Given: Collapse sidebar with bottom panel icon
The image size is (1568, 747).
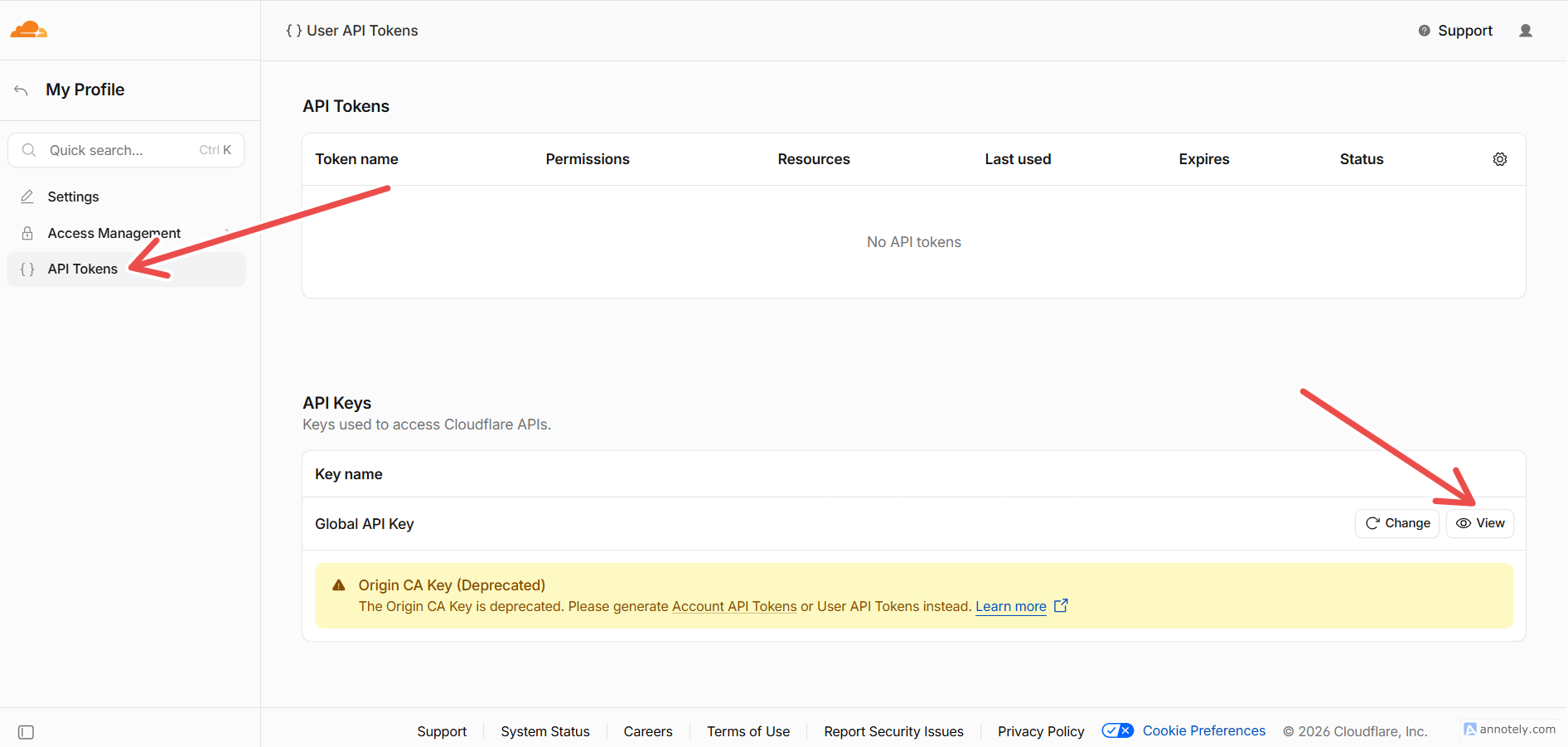Looking at the screenshot, I should 26,732.
